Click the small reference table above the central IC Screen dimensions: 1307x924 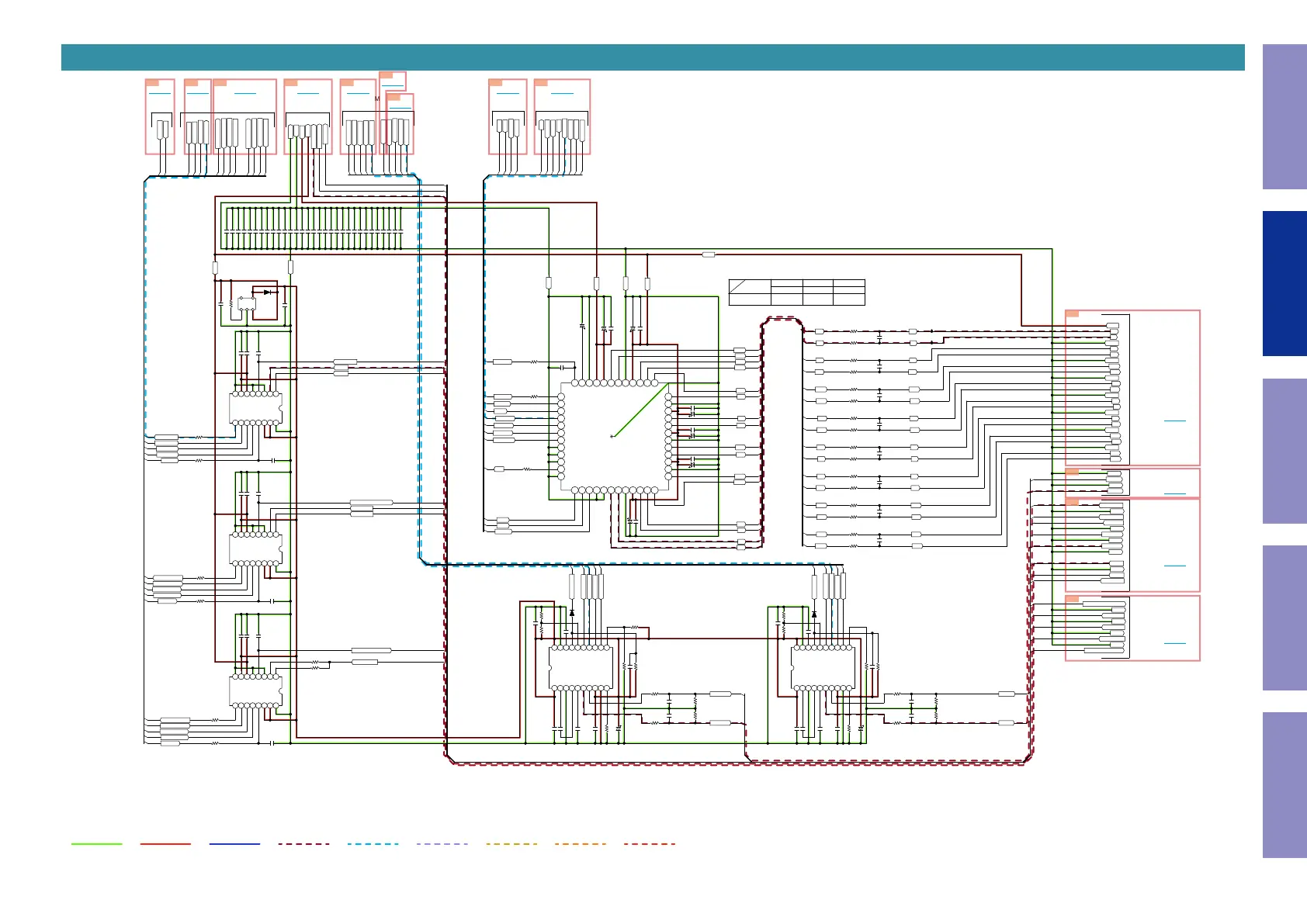(796, 292)
